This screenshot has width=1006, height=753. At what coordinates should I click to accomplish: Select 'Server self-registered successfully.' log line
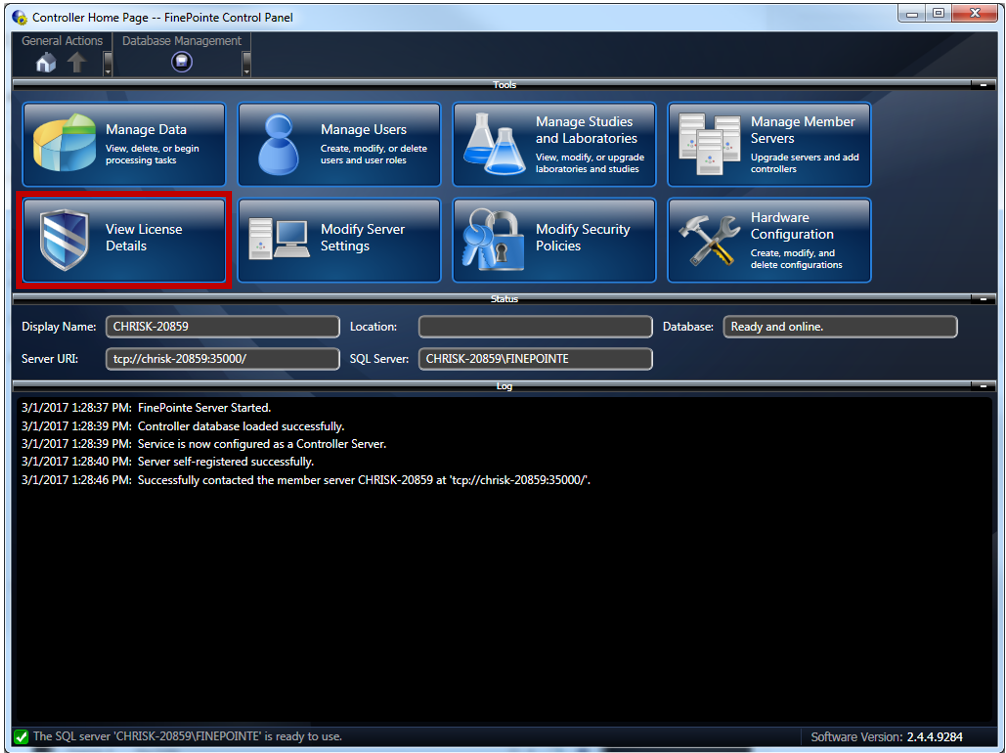(x=167, y=462)
